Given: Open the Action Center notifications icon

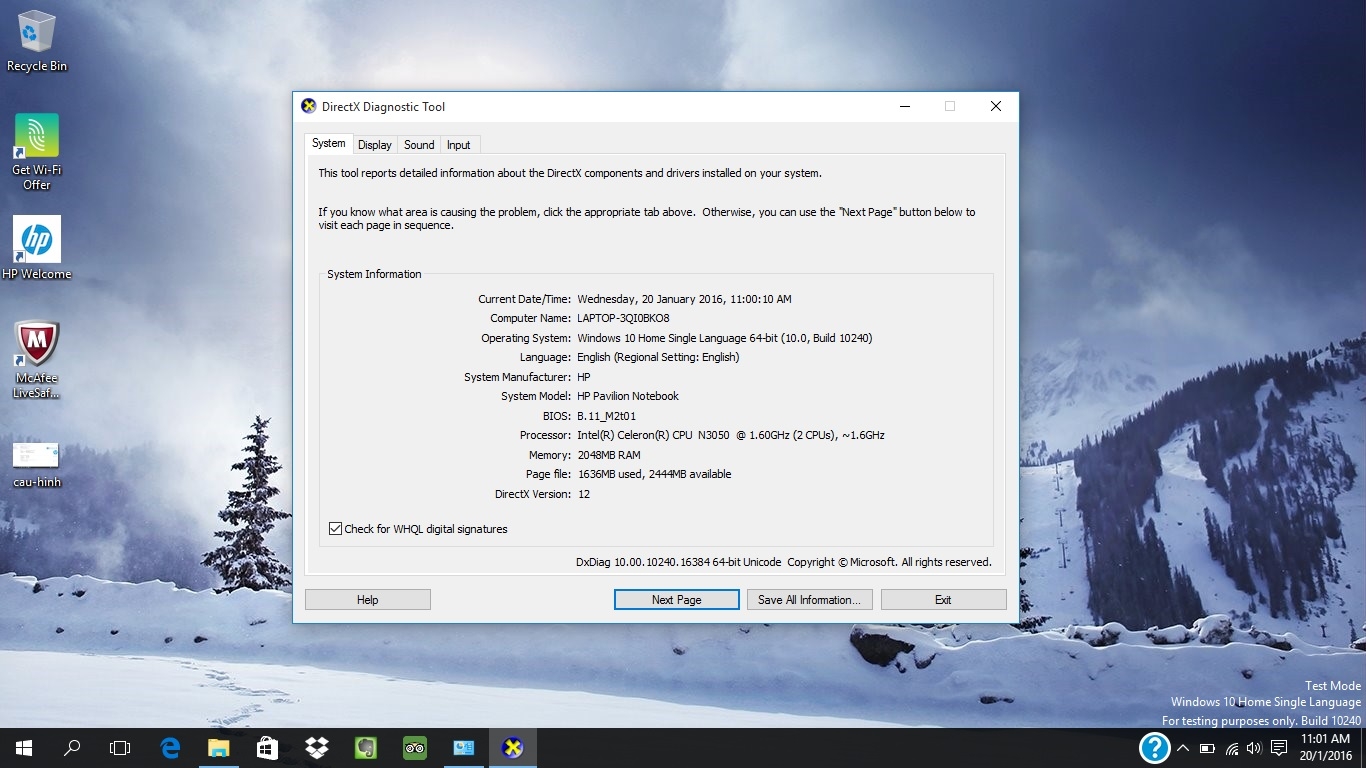Looking at the screenshot, I should click(1278, 747).
